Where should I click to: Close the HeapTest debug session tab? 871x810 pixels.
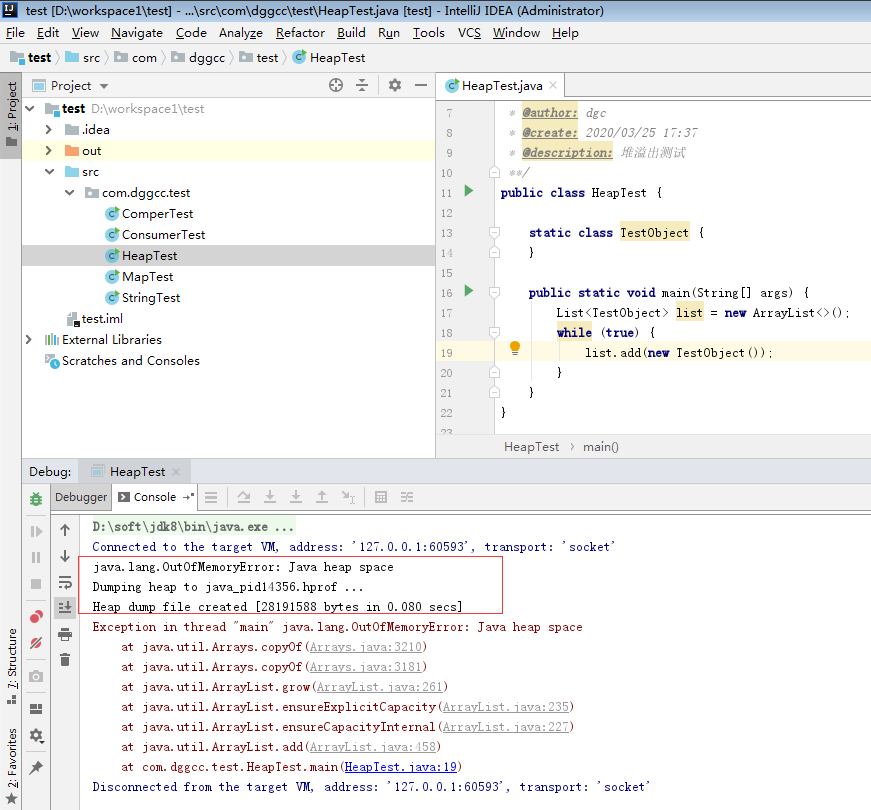coord(176,472)
